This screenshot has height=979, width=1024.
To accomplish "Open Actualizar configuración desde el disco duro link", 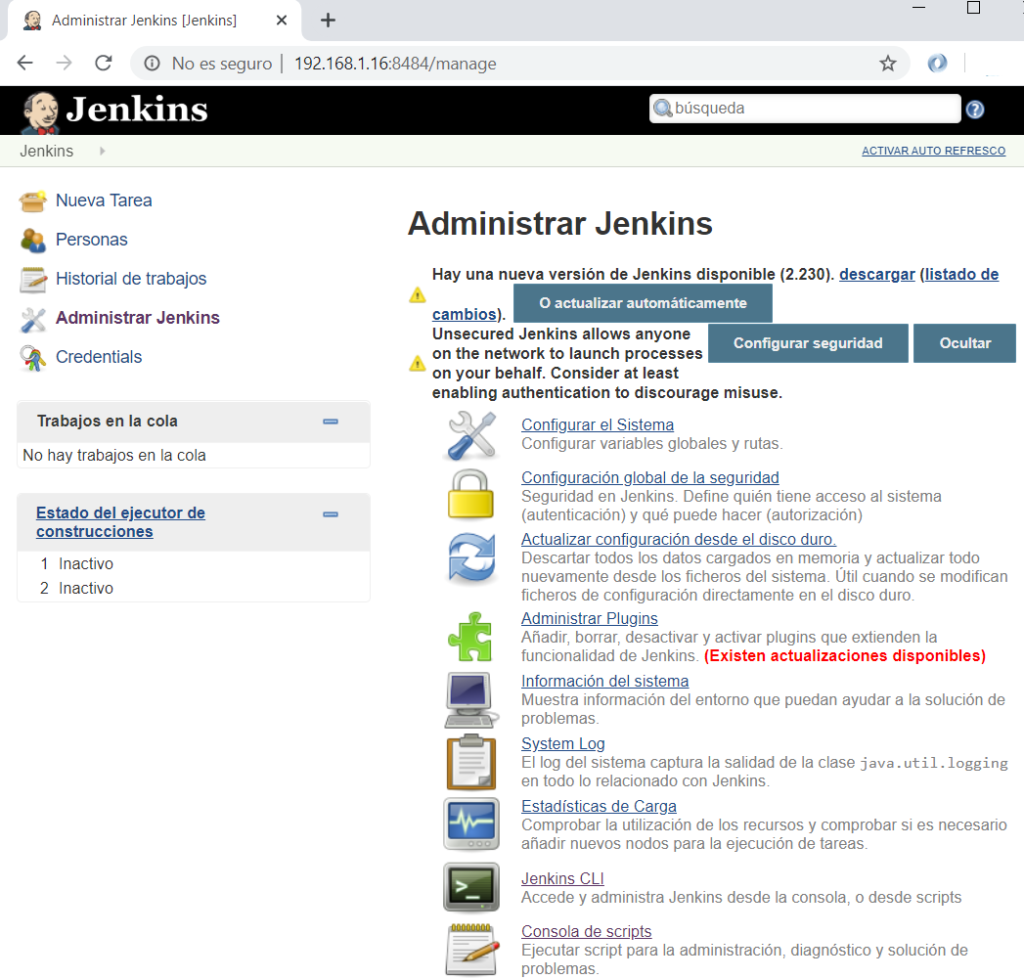I will pos(679,539).
